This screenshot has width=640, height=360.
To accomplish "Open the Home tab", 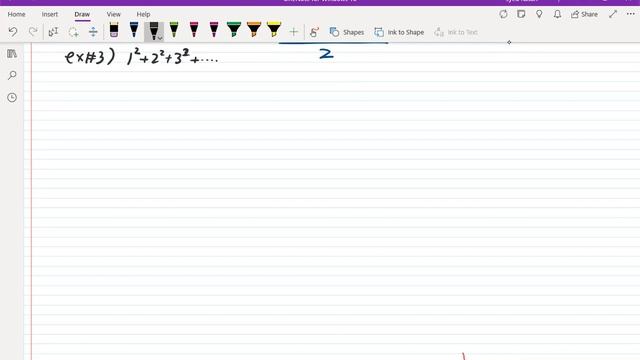I will click(16, 14).
